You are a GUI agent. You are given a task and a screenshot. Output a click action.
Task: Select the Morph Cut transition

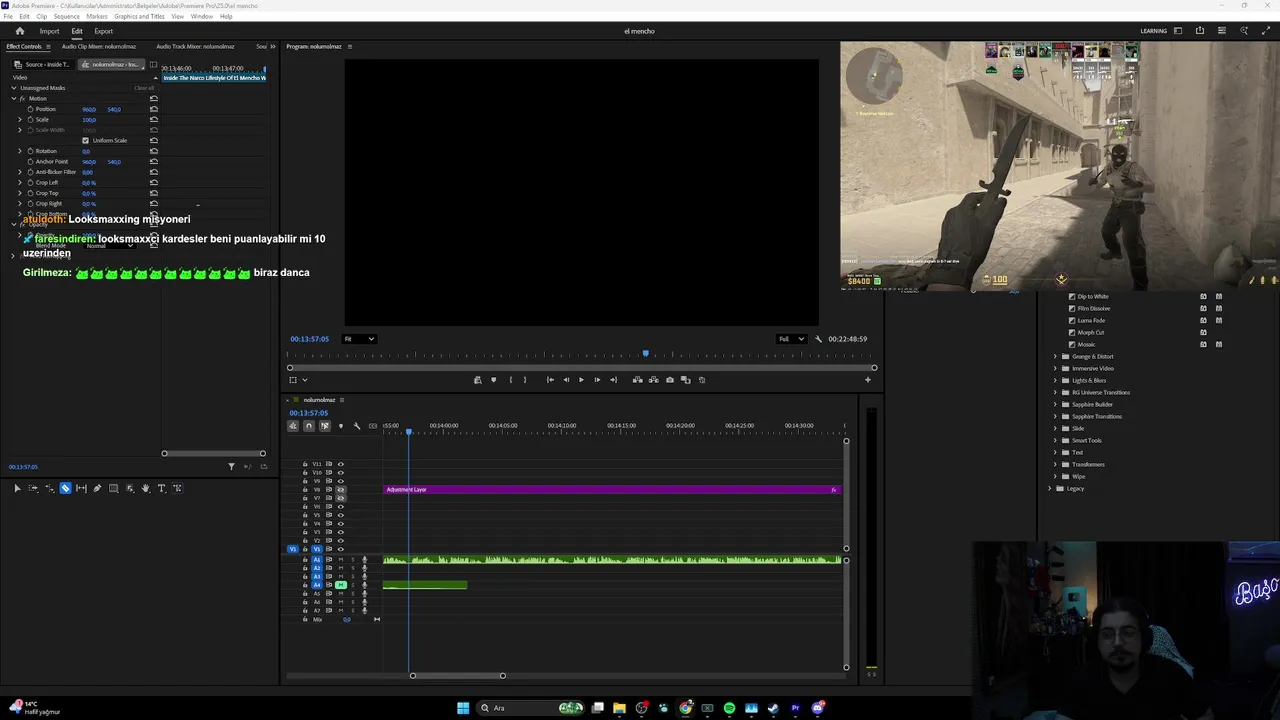tap(1091, 332)
